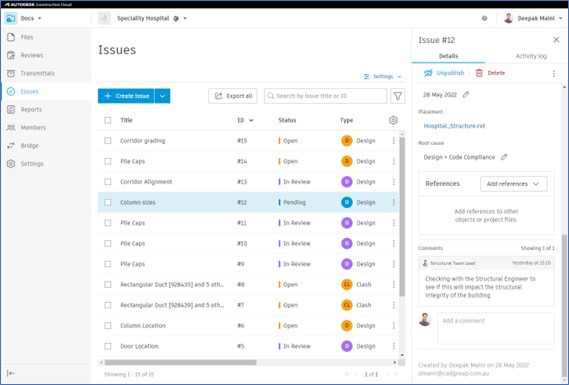This screenshot has width=569, height=385.
Task: Expand the Create issue dropdown arrow
Action: 163,96
